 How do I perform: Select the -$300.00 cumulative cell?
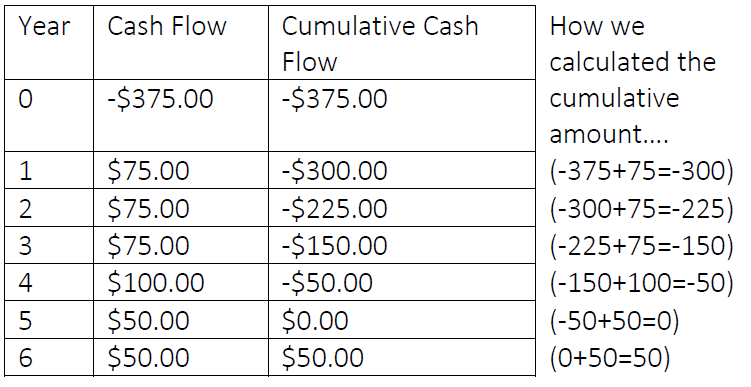[x=402, y=170]
